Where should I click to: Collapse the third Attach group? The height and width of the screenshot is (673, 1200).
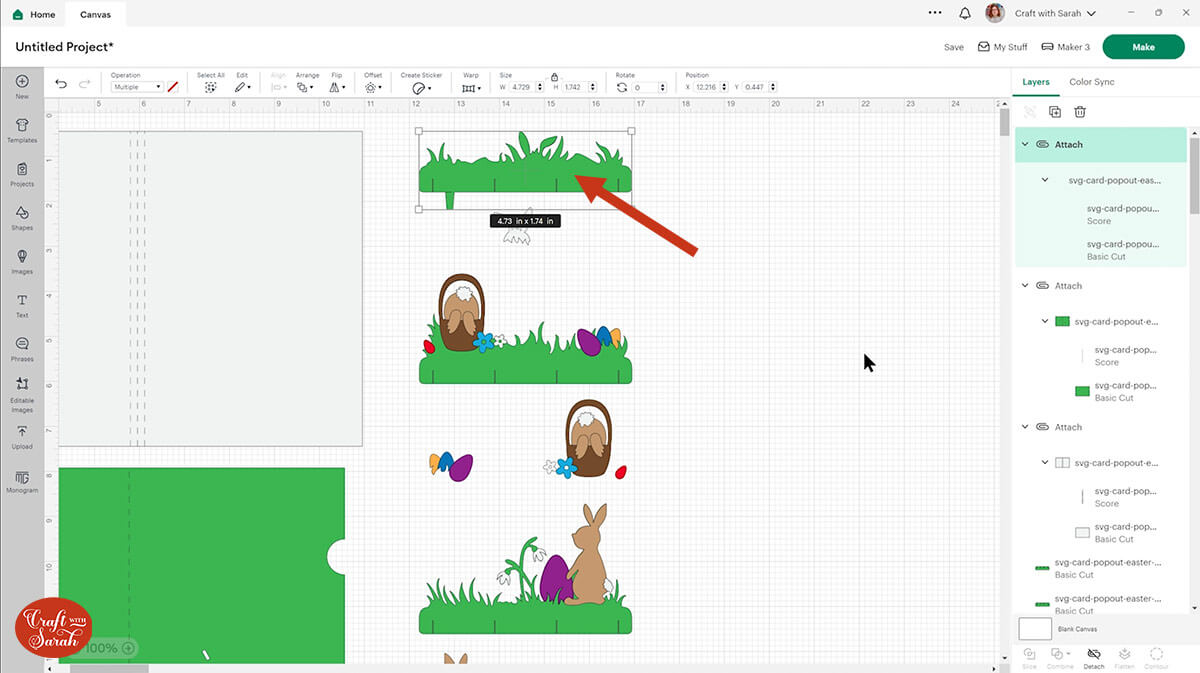point(1025,427)
